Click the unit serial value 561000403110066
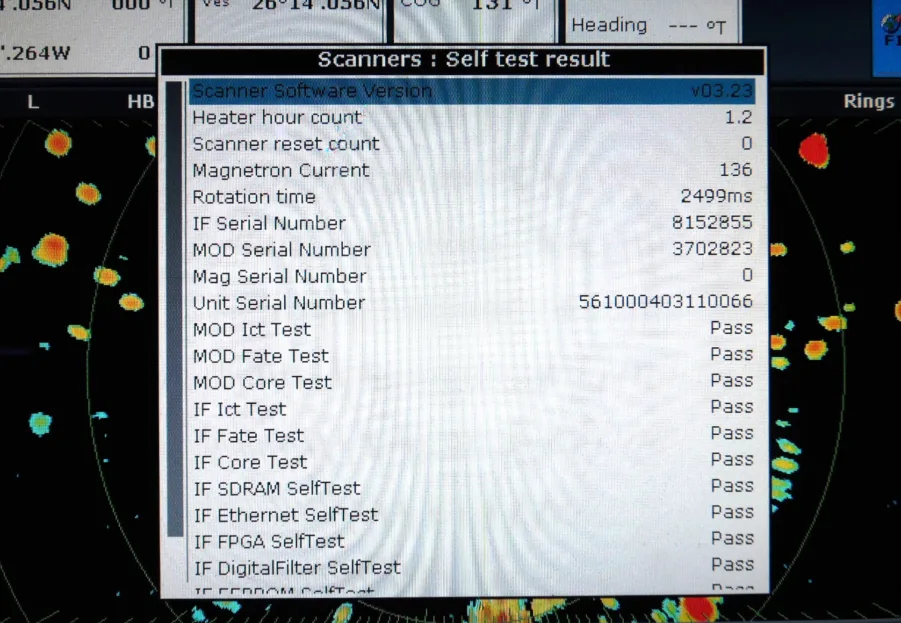The image size is (901, 623). 665,302
